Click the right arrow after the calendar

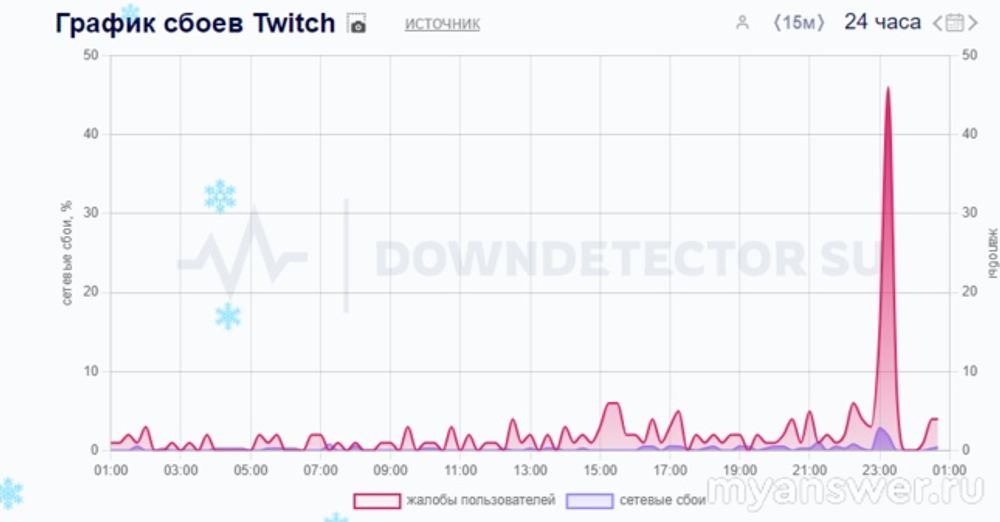tap(972, 23)
